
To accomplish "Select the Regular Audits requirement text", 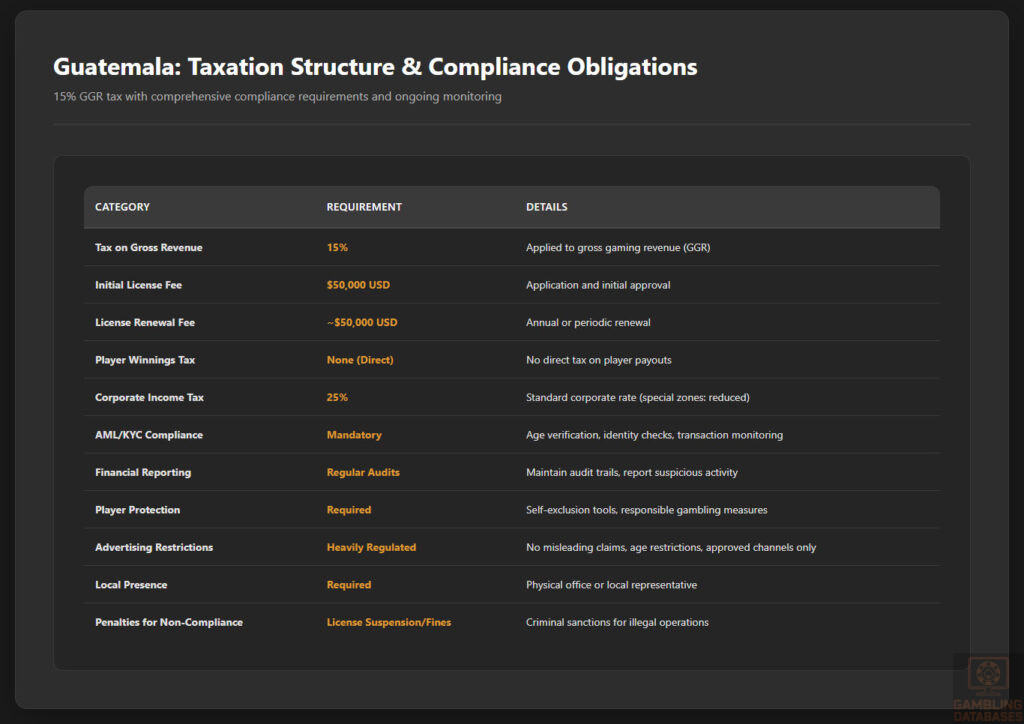I will point(363,472).
